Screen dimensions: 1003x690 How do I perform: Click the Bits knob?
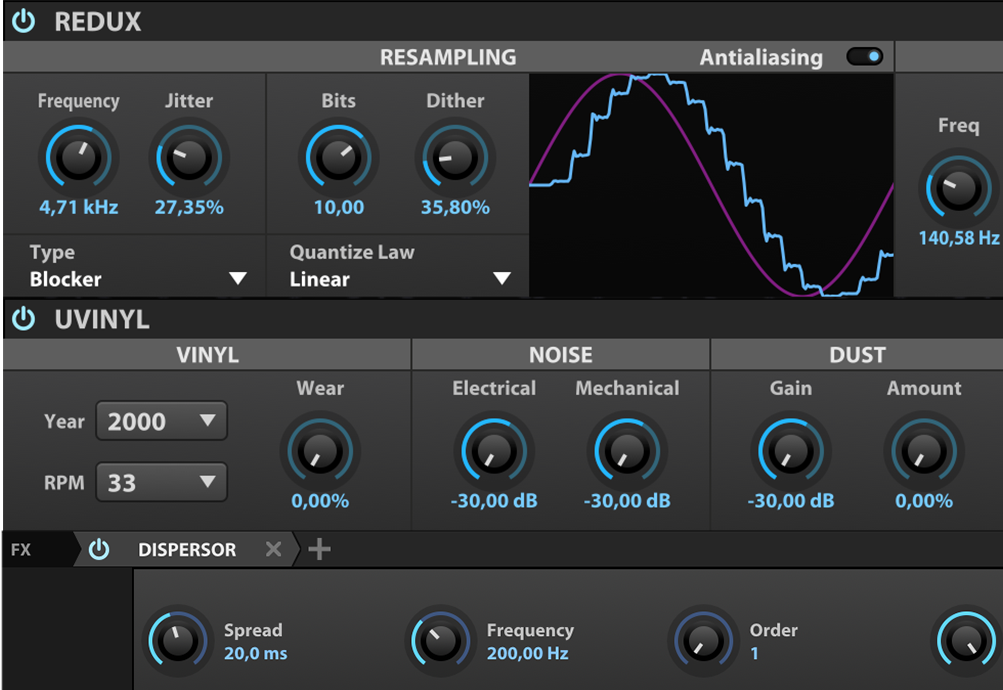[x=338, y=157]
